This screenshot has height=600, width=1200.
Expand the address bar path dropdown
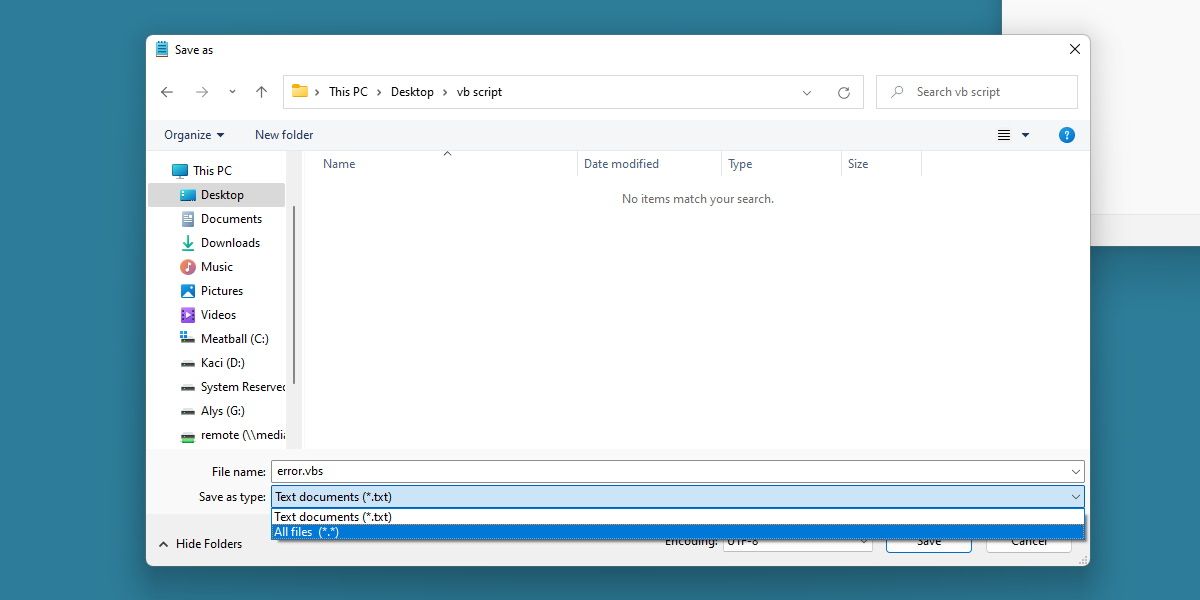click(806, 92)
